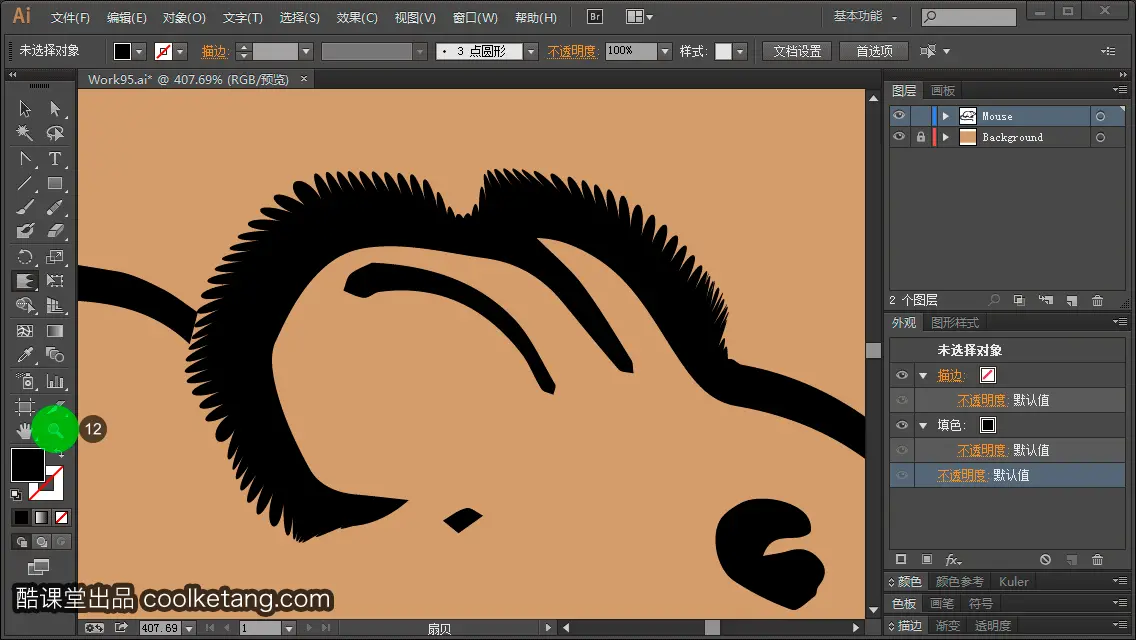1136x640 pixels.
Task: Select the Width/Warp tool
Action: (25, 281)
